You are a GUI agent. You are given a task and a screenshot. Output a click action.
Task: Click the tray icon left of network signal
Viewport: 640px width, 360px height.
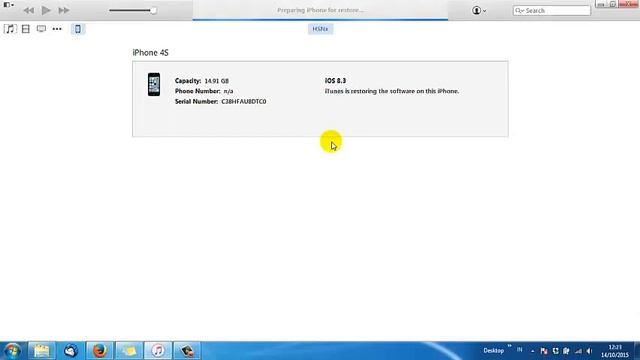pyautogui.click(x=567, y=351)
